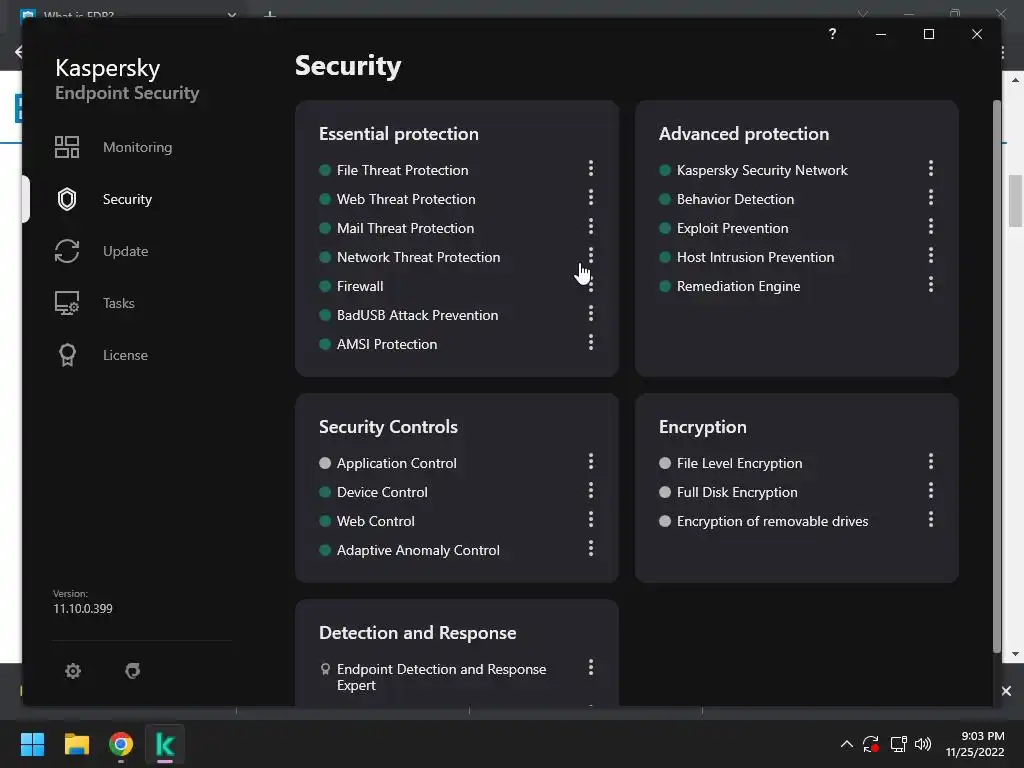The width and height of the screenshot is (1024, 768).
Task: Click Application Control gray status dot
Action: point(325,463)
